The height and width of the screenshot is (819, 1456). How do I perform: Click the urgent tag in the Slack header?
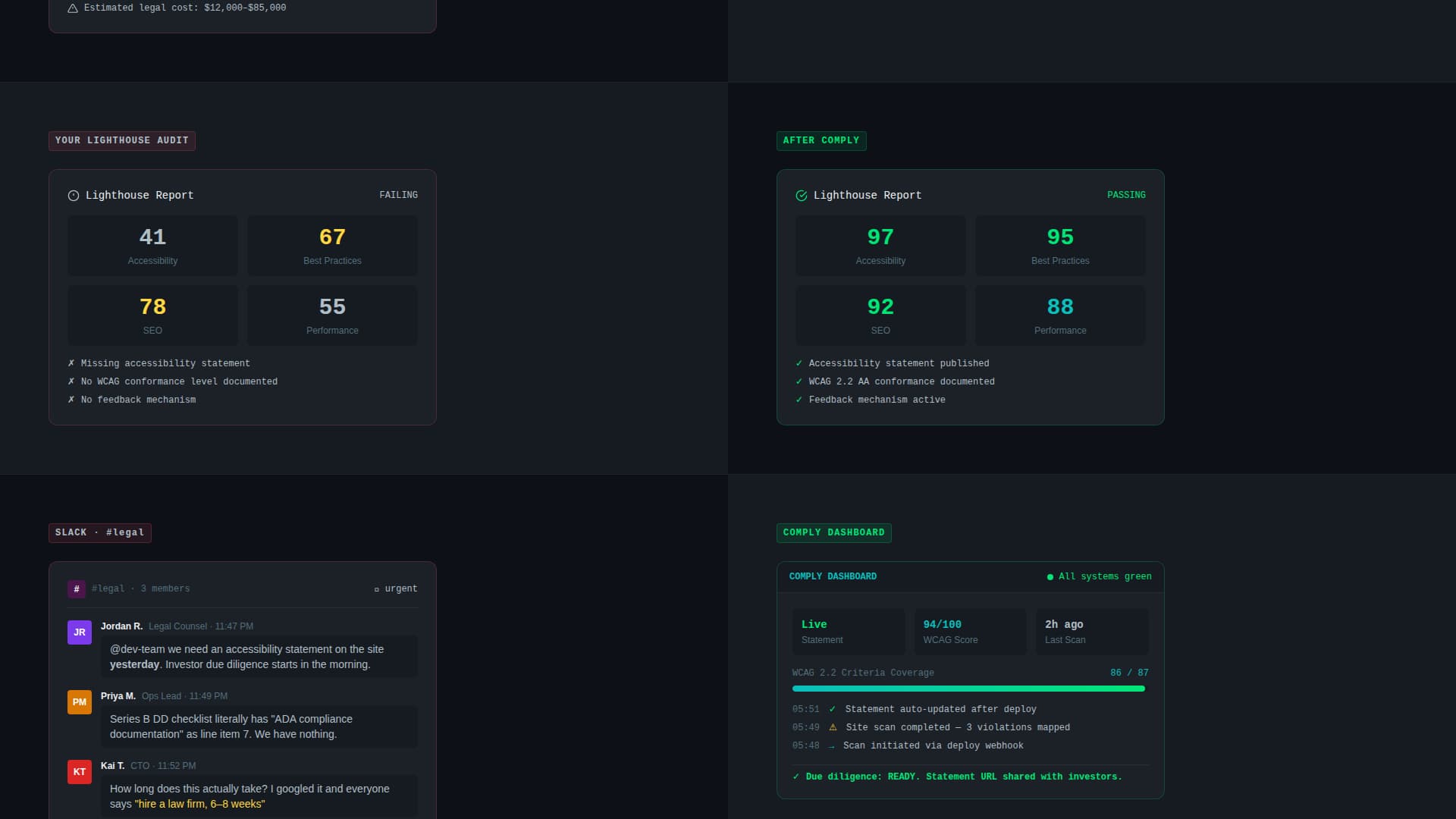(396, 589)
